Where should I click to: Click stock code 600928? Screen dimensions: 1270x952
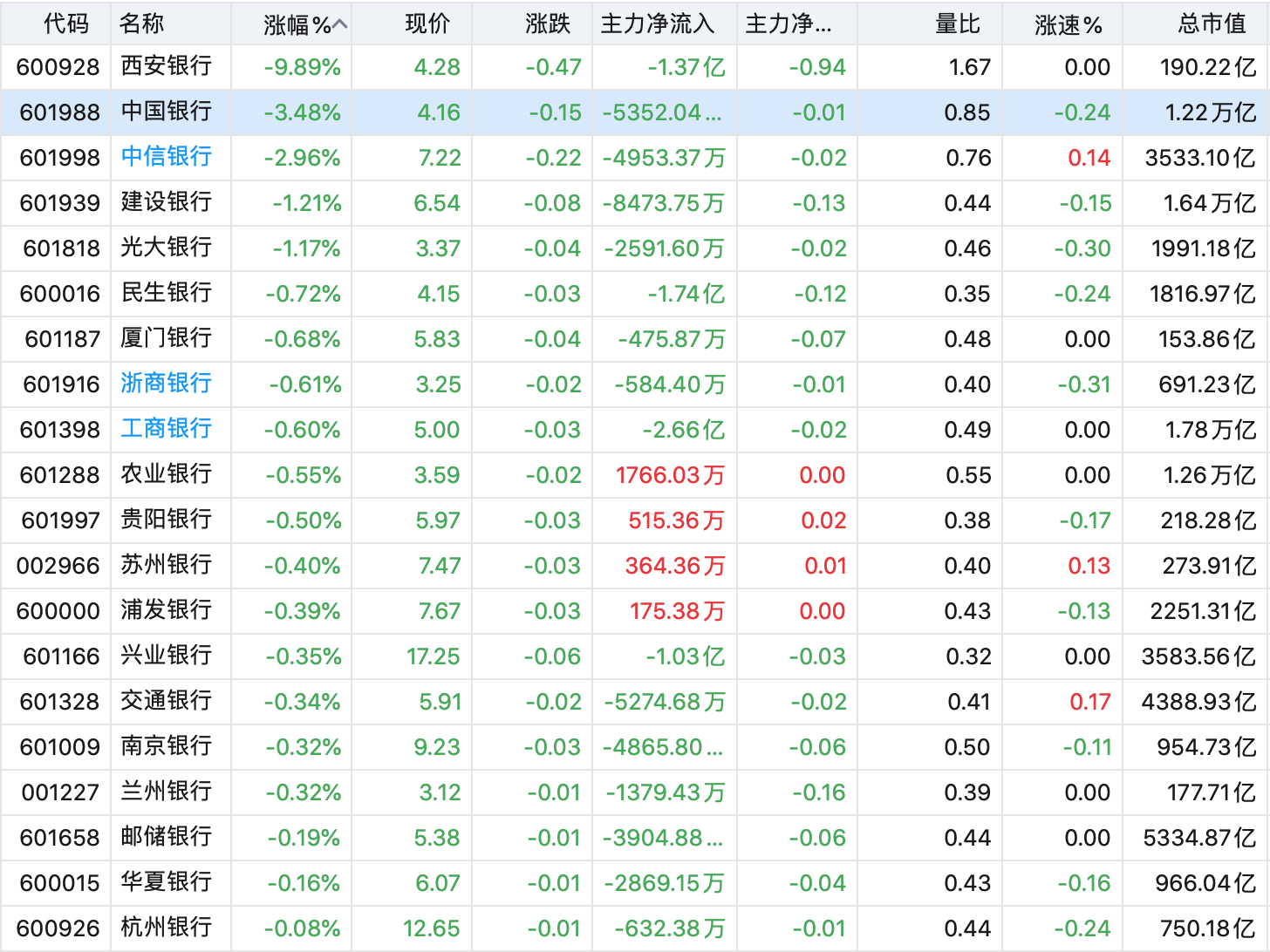pyautogui.click(x=58, y=67)
